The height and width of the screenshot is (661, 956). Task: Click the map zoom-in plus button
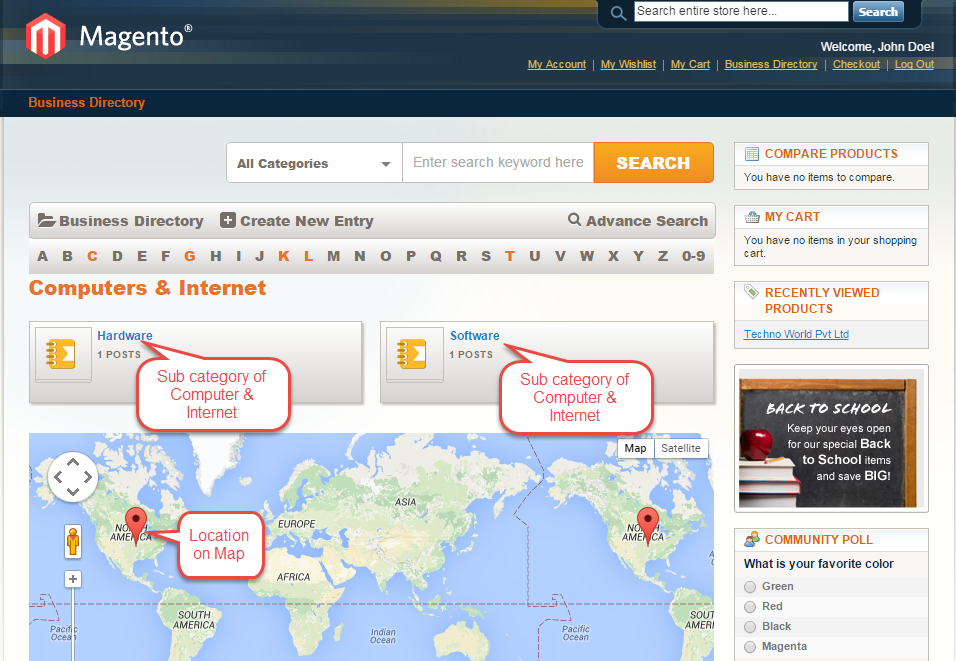73,579
